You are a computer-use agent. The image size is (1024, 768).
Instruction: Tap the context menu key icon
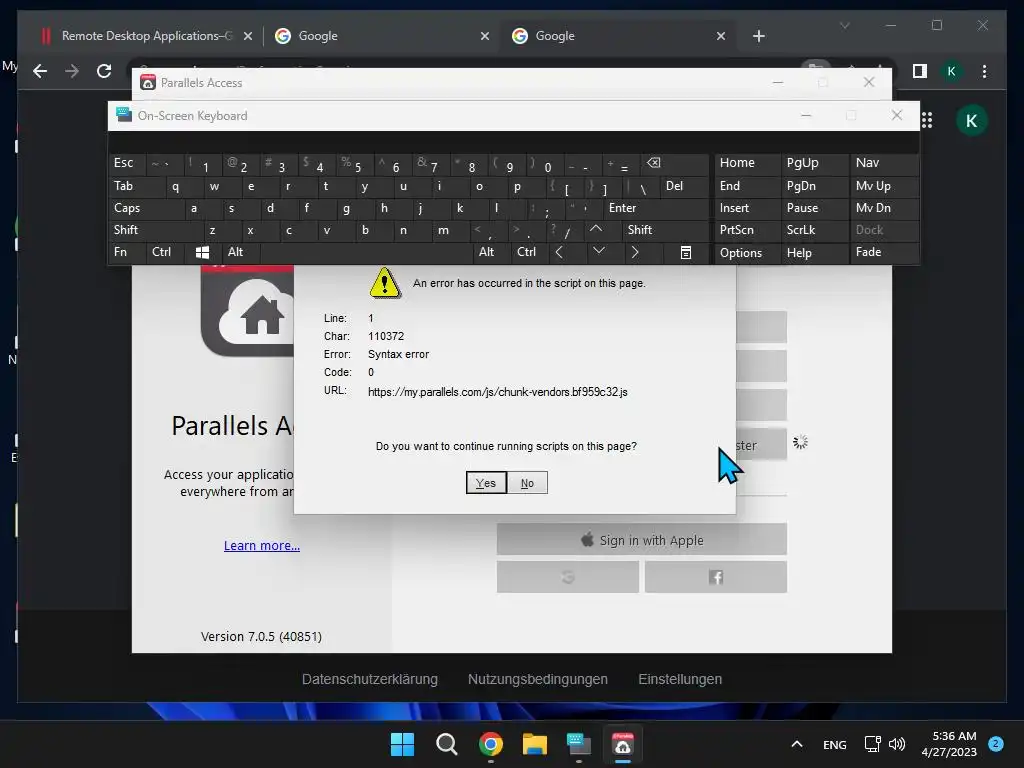[x=686, y=252]
